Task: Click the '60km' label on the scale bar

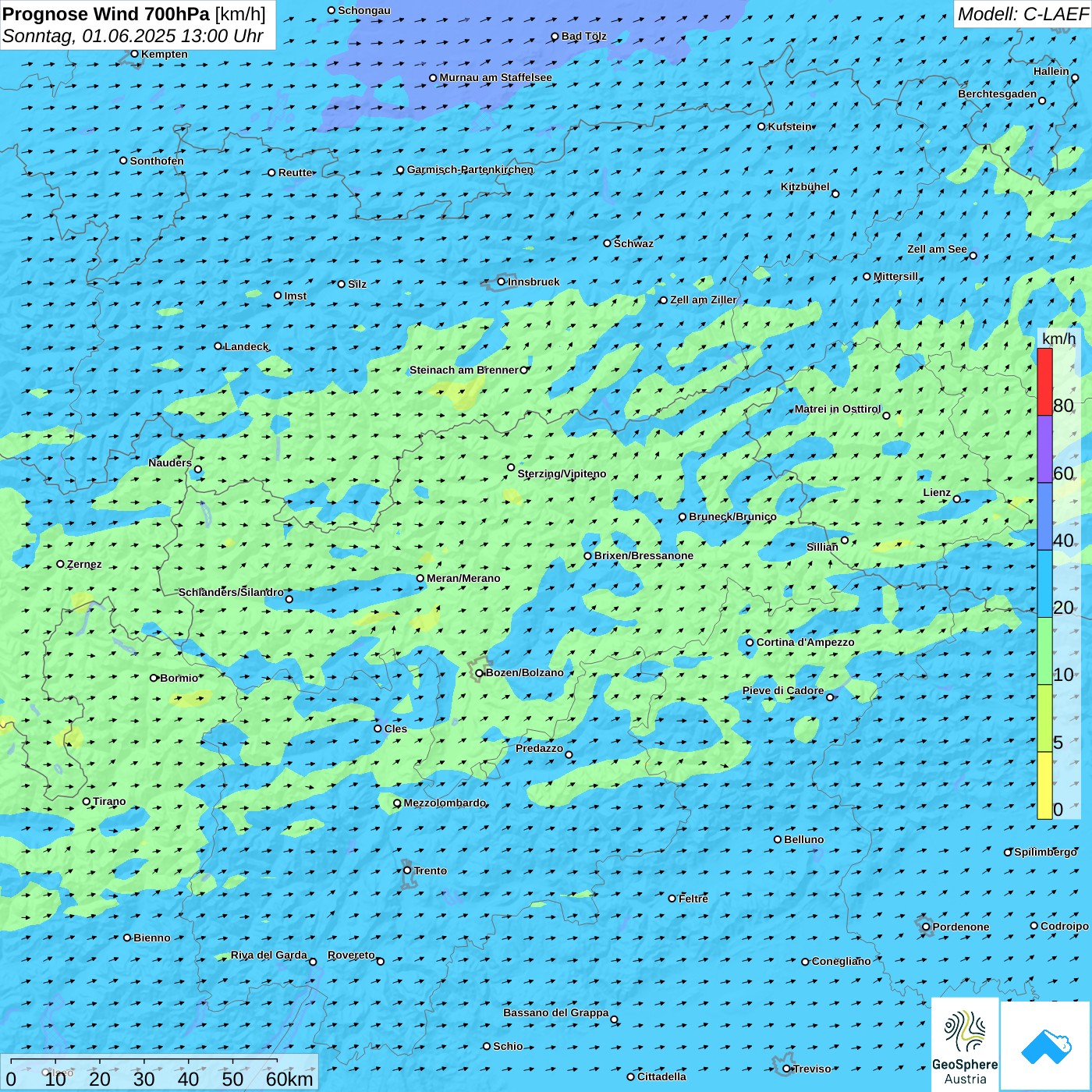Action: click(289, 1079)
